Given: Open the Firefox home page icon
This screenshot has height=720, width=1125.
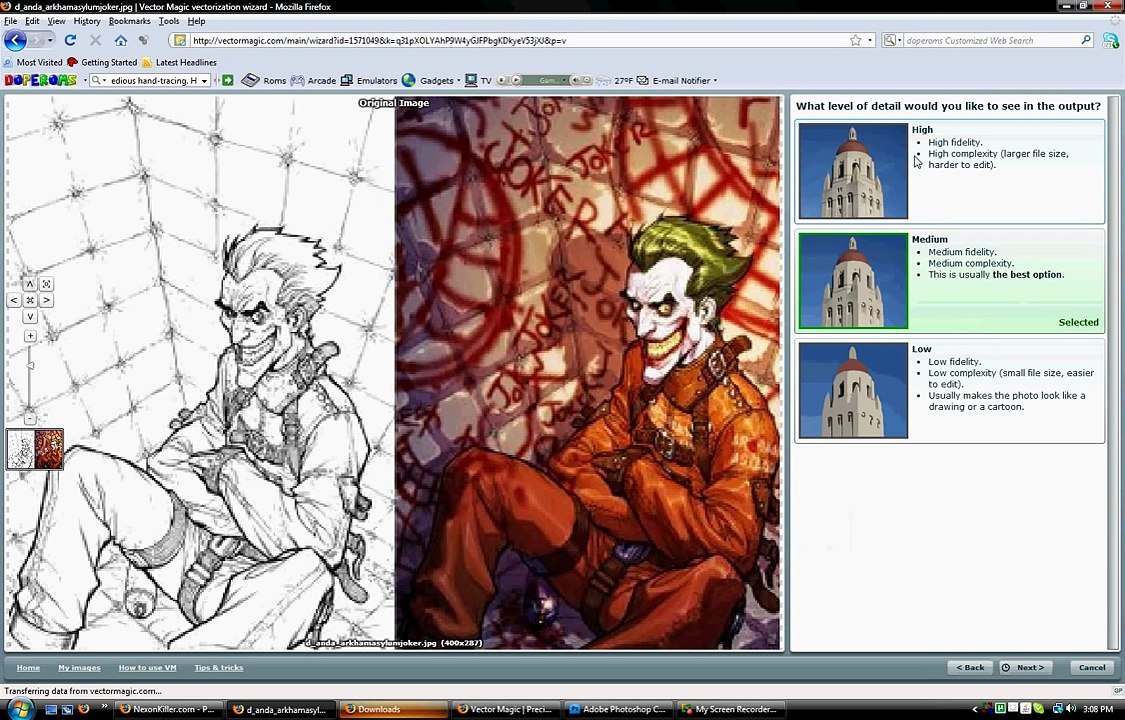Looking at the screenshot, I should (121, 40).
